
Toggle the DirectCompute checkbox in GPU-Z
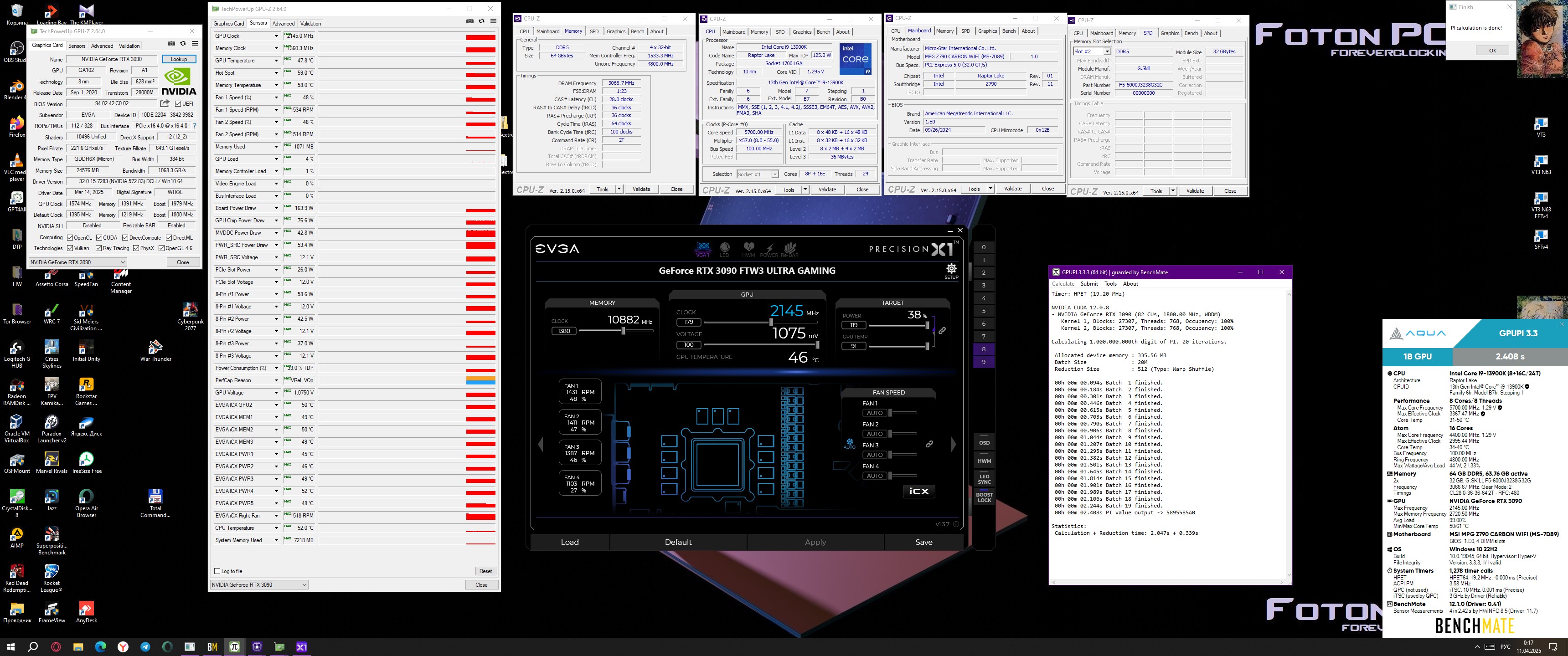[125, 238]
